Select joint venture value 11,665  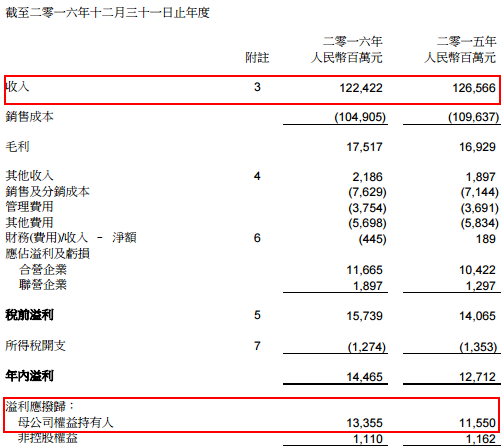(x=364, y=270)
